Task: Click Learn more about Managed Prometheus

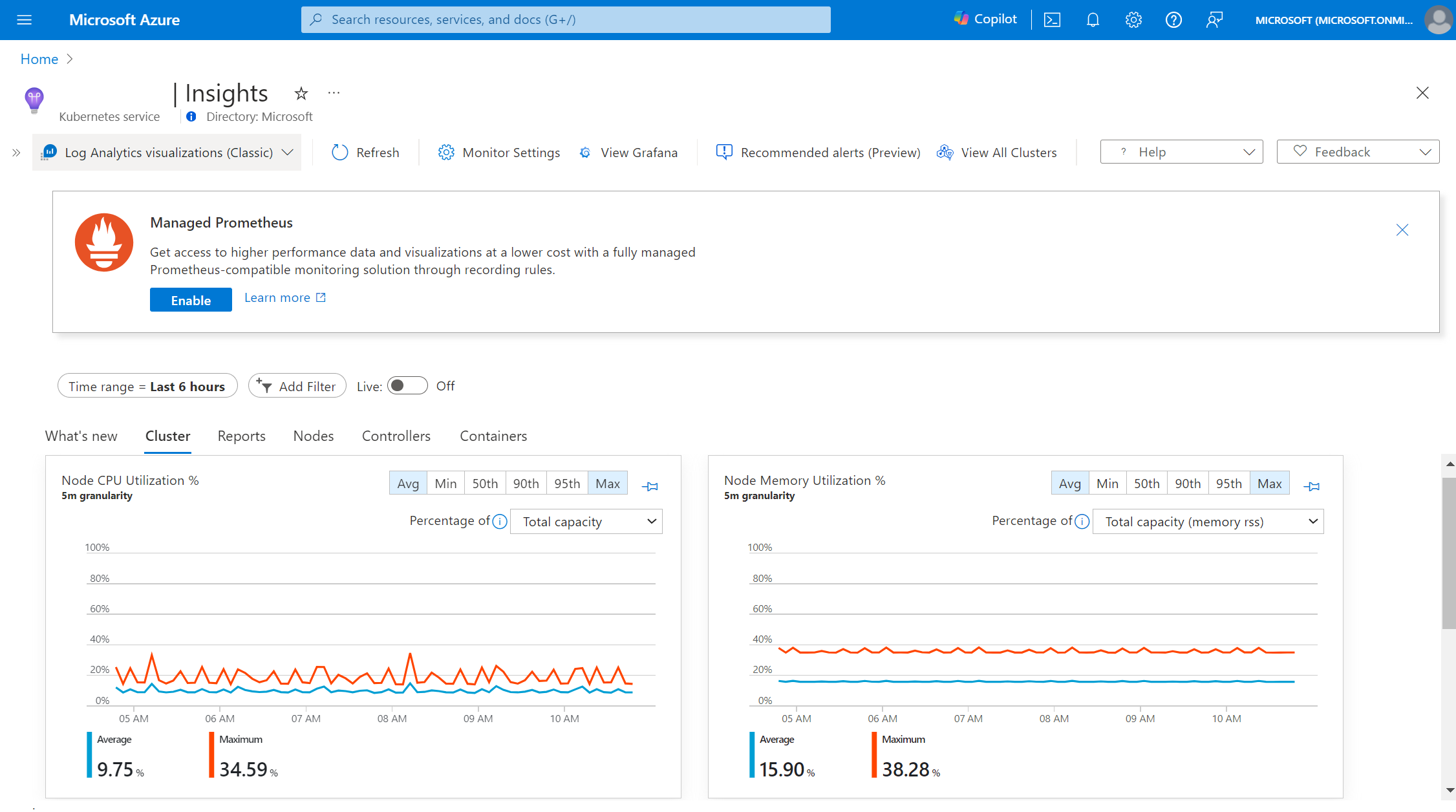Action: [x=285, y=297]
